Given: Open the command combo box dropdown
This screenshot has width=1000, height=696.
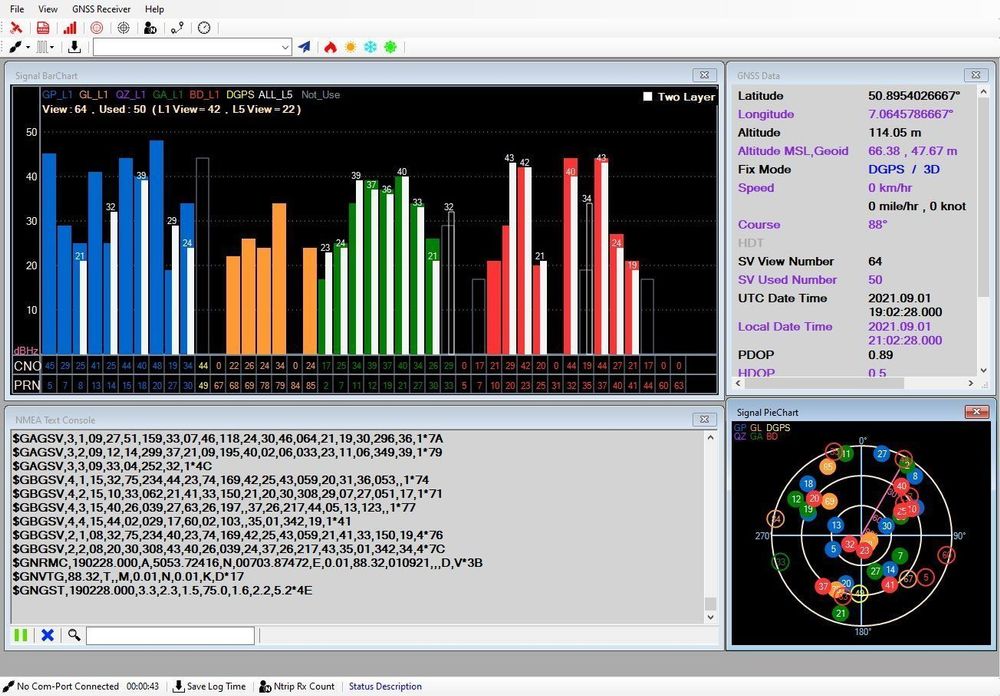Looking at the screenshot, I should pos(285,47).
